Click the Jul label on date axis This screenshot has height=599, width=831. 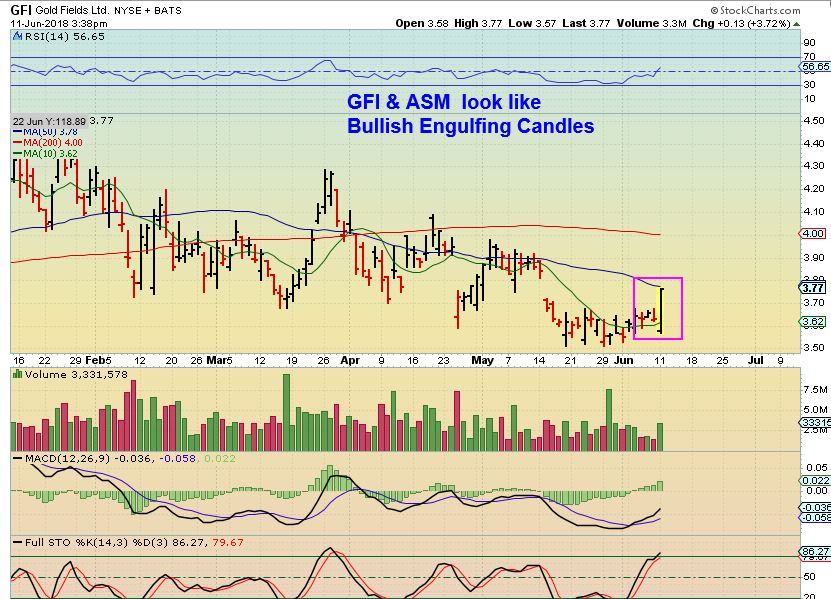[756, 360]
